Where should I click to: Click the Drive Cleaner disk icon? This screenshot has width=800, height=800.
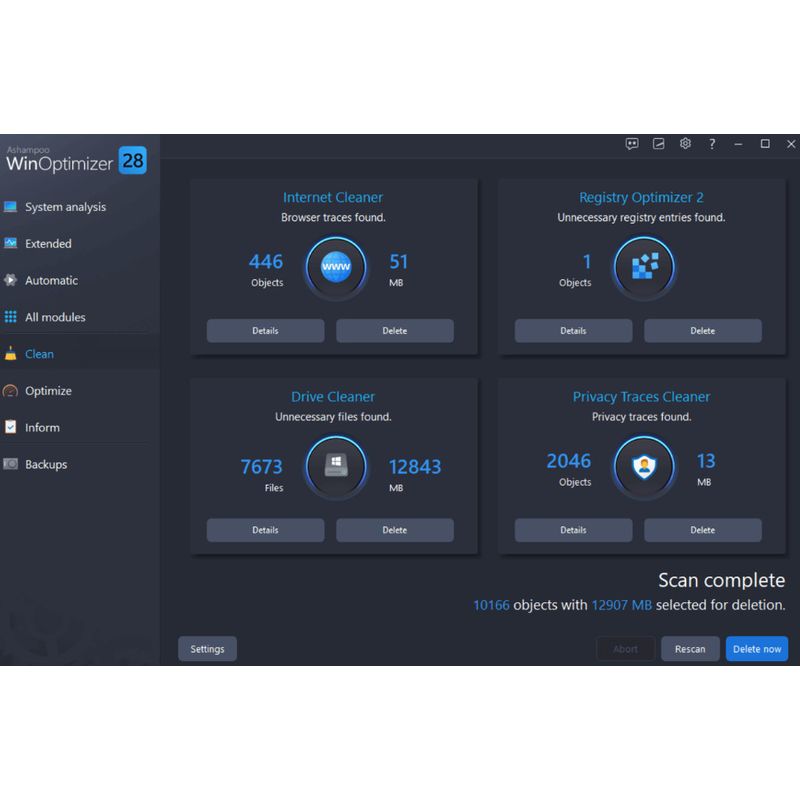[x=336, y=467]
